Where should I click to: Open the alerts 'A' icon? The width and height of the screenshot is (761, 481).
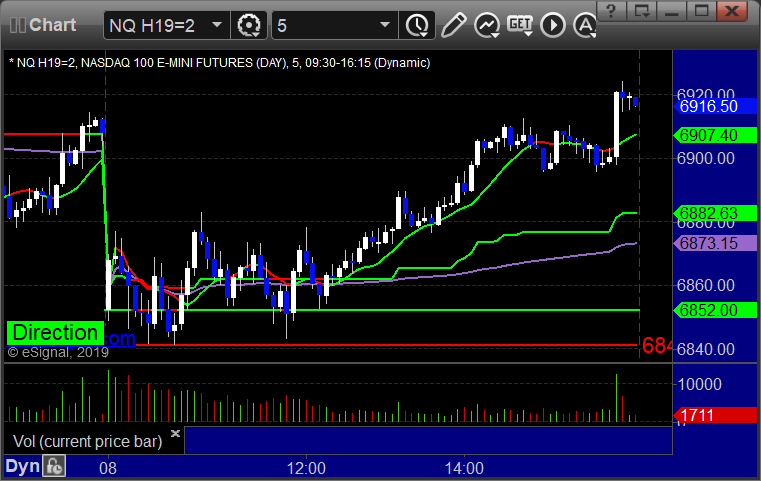[585, 25]
